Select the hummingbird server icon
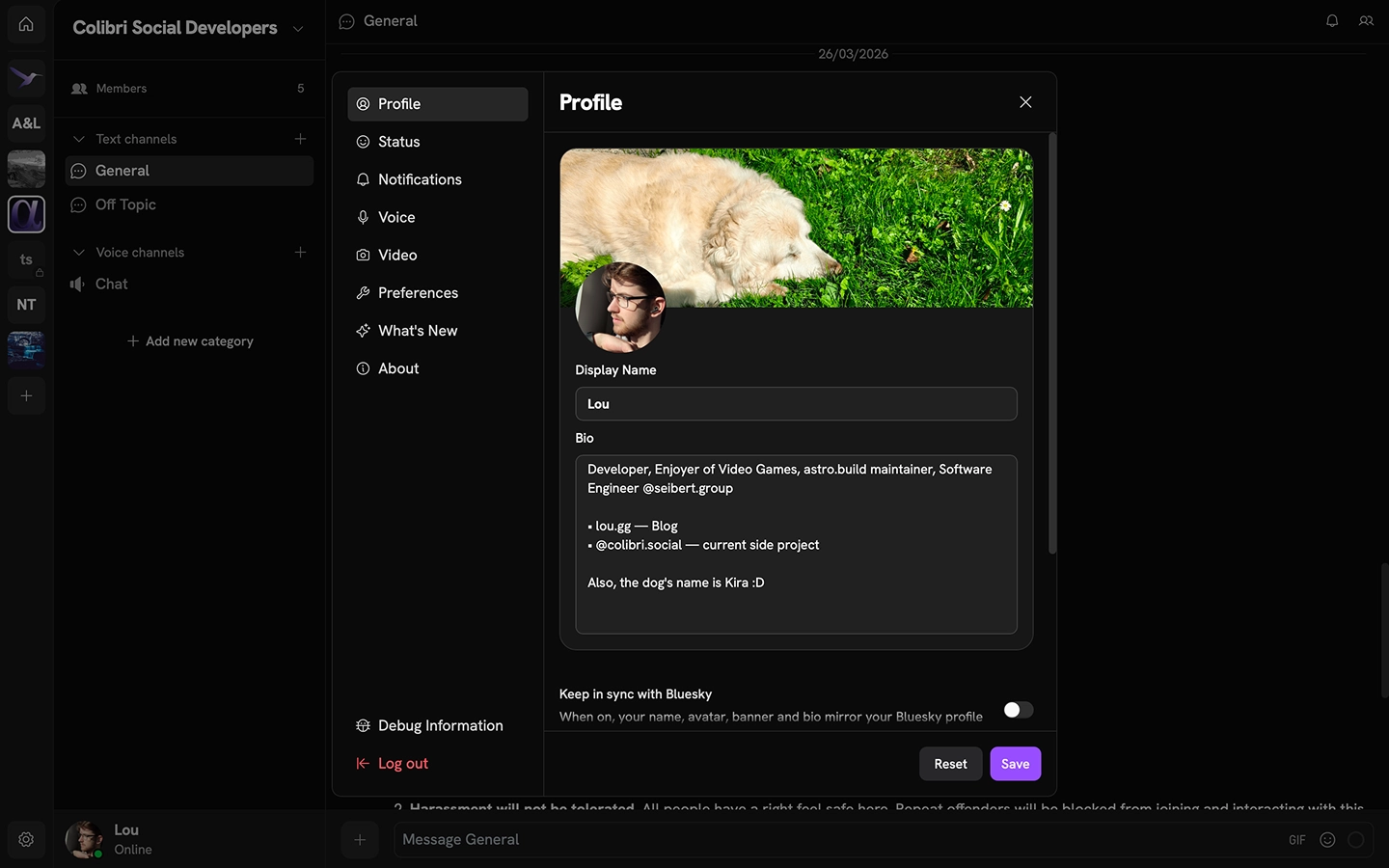Image resolution: width=1389 pixels, height=868 pixels. [26, 77]
